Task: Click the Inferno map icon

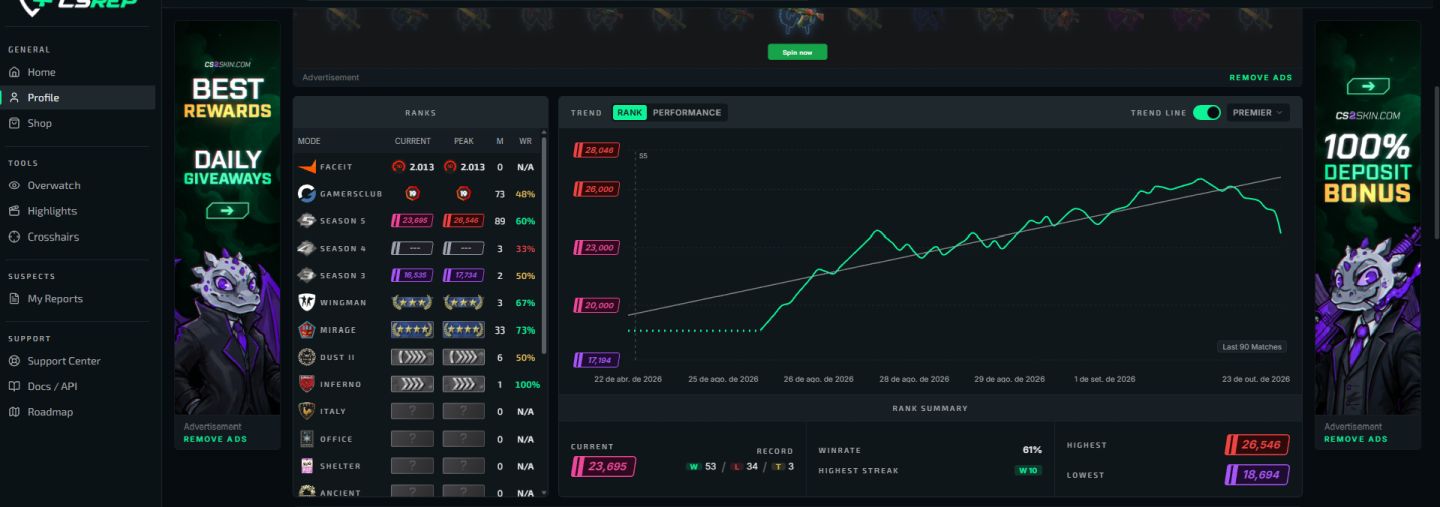Action: [307, 384]
